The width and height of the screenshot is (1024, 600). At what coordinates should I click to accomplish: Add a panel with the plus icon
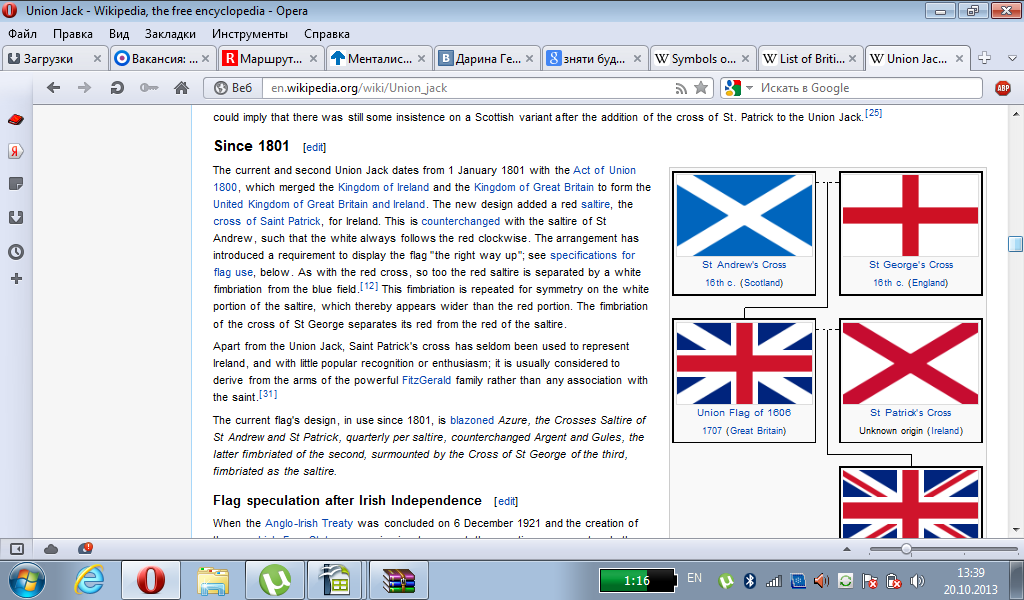pos(16,279)
